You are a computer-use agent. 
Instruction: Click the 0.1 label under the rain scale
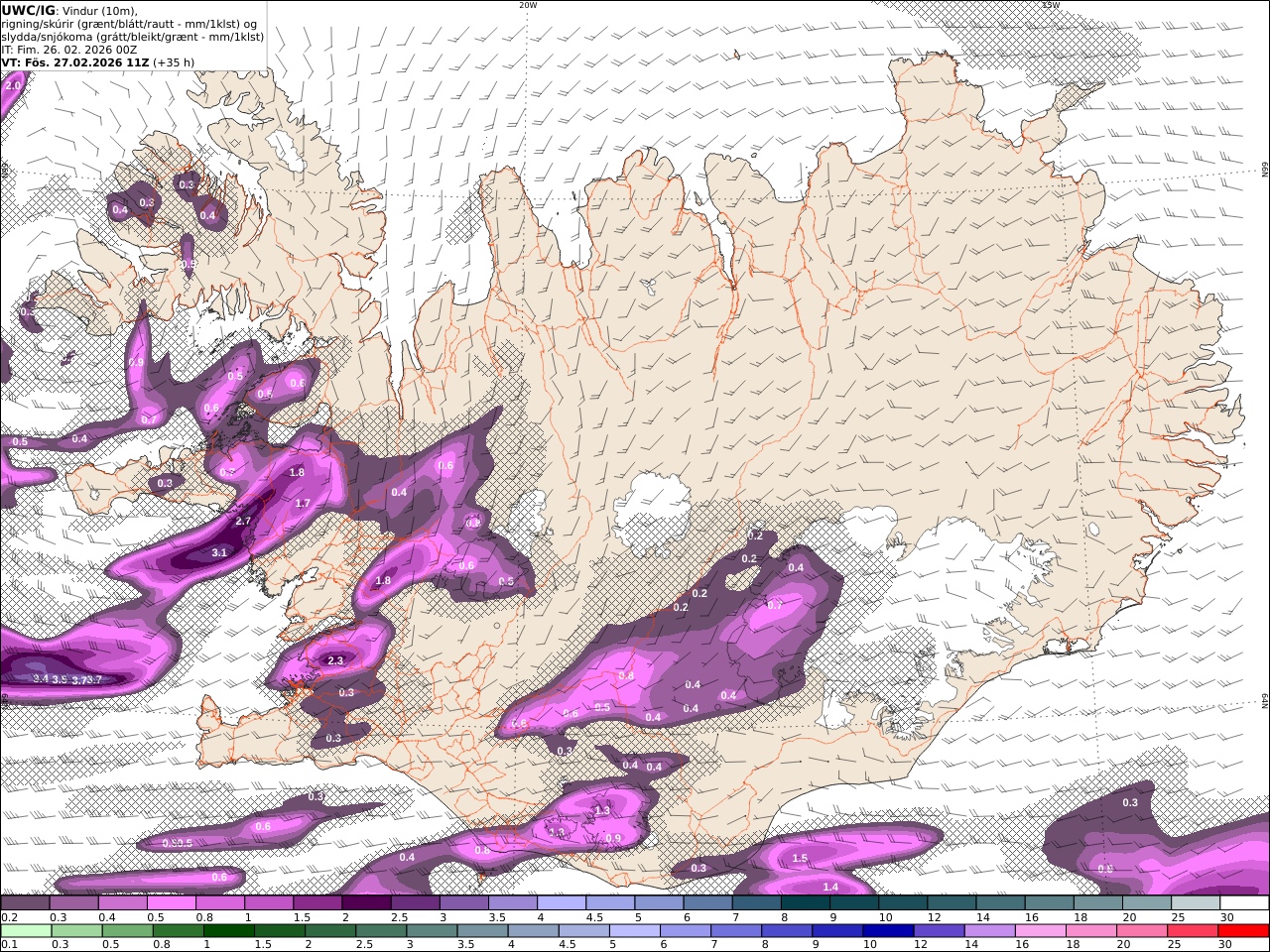tap(8, 945)
